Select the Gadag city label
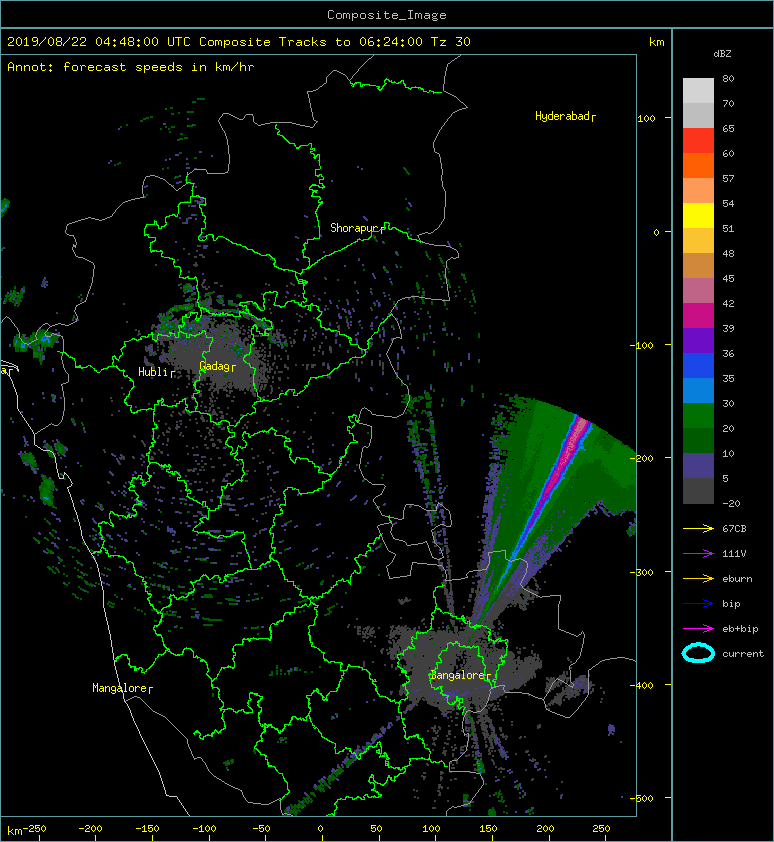The height and width of the screenshot is (842, 774). pyautogui.click(x=217, y=366)
